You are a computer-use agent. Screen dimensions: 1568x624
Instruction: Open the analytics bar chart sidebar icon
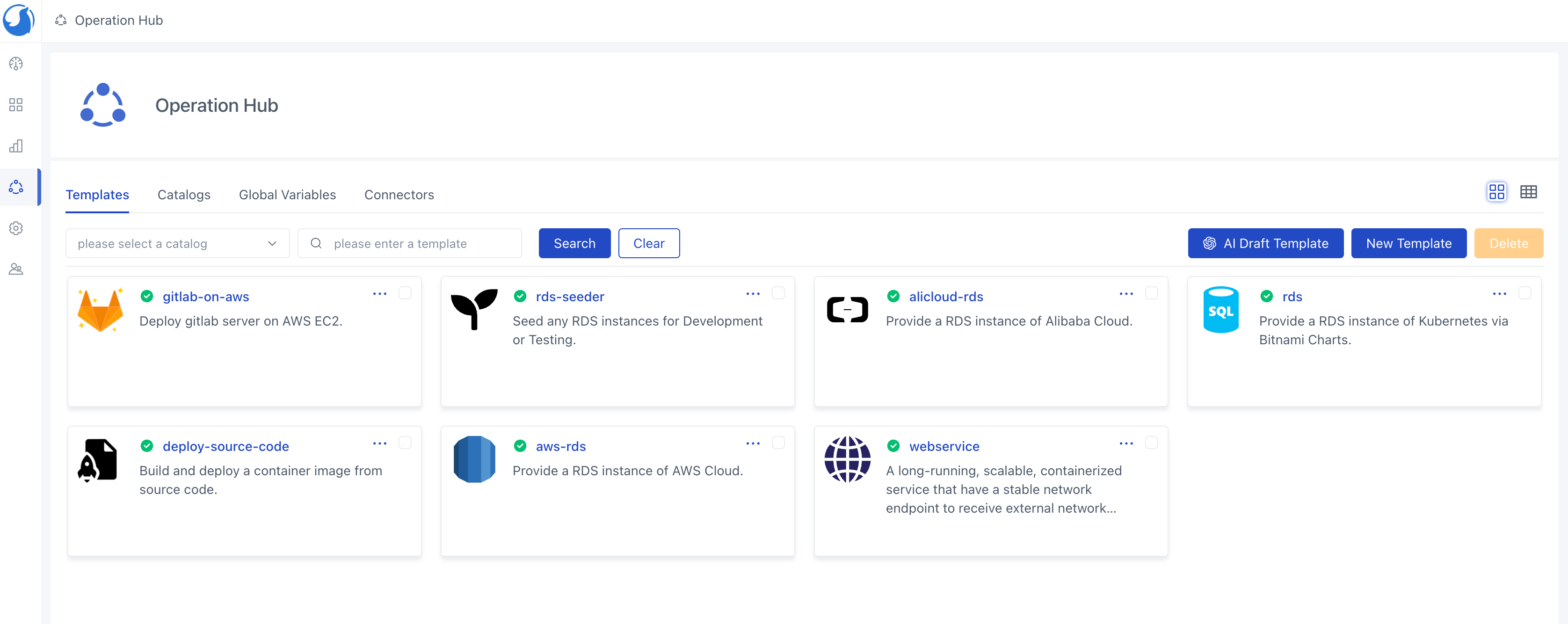tap(16, 146)
